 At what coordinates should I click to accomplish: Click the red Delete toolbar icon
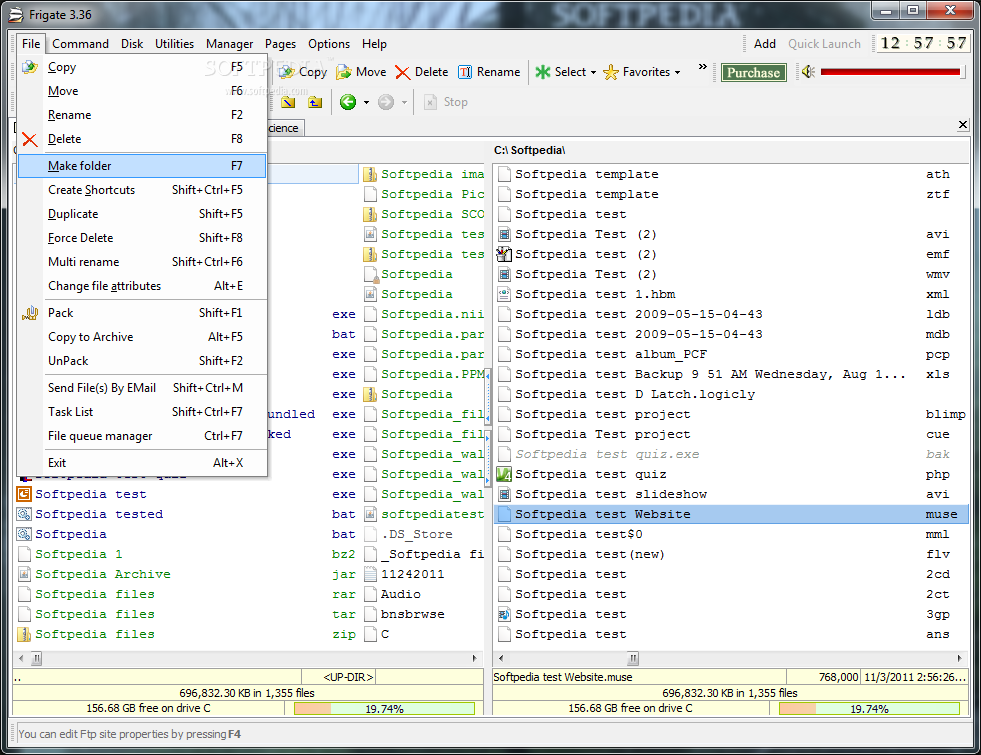pyautogui.click(x=403, y=73)
